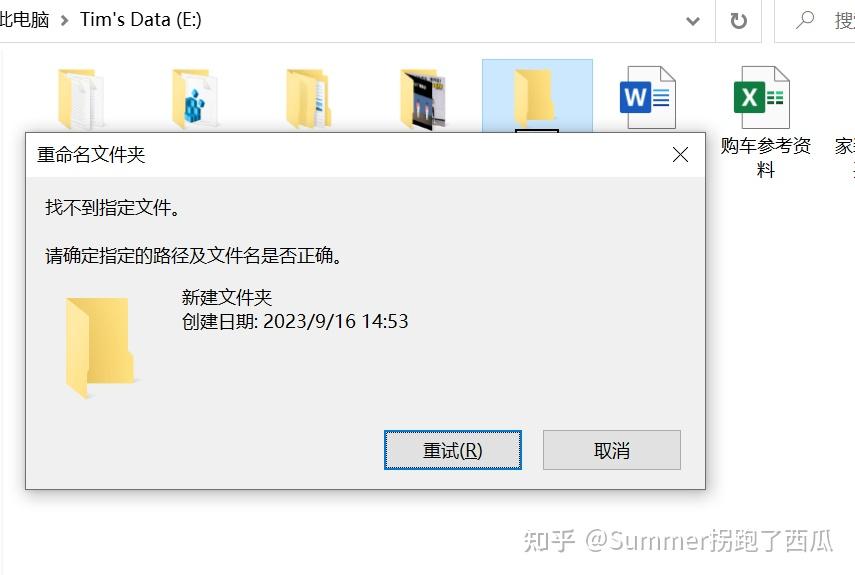Viewport: 855px width, 575px height.
Task: Click Tim's Data (E:) in breadcrumb
Action: (141, 20)
